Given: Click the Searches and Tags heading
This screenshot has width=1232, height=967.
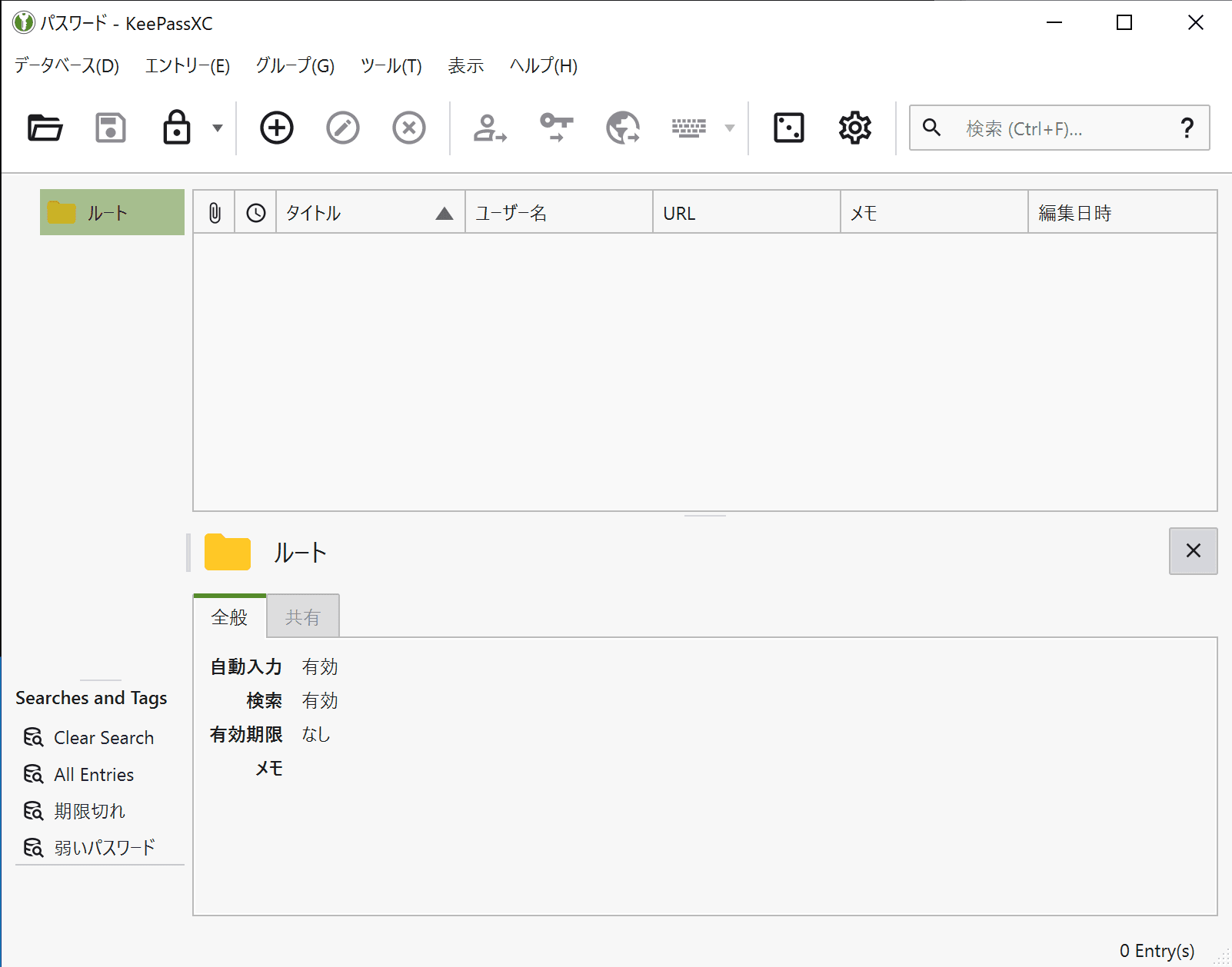Looking at the screenshot, I should (92, 698).
